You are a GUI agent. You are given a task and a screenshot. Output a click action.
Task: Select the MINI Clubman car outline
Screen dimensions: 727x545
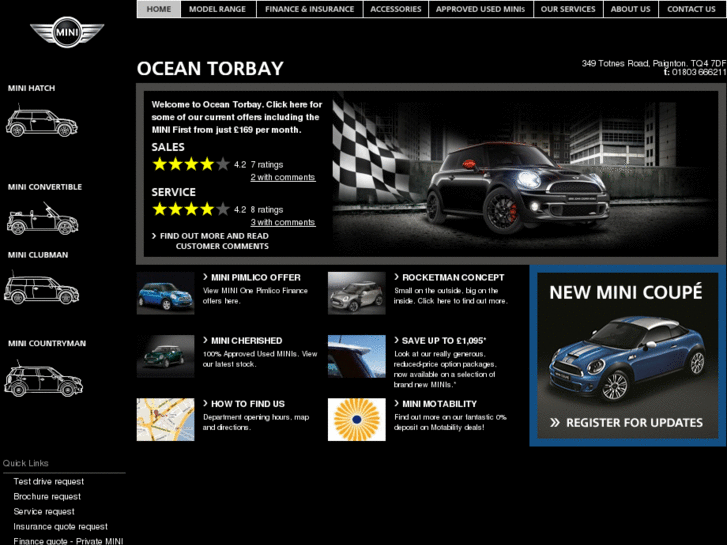tap(41, 289)
